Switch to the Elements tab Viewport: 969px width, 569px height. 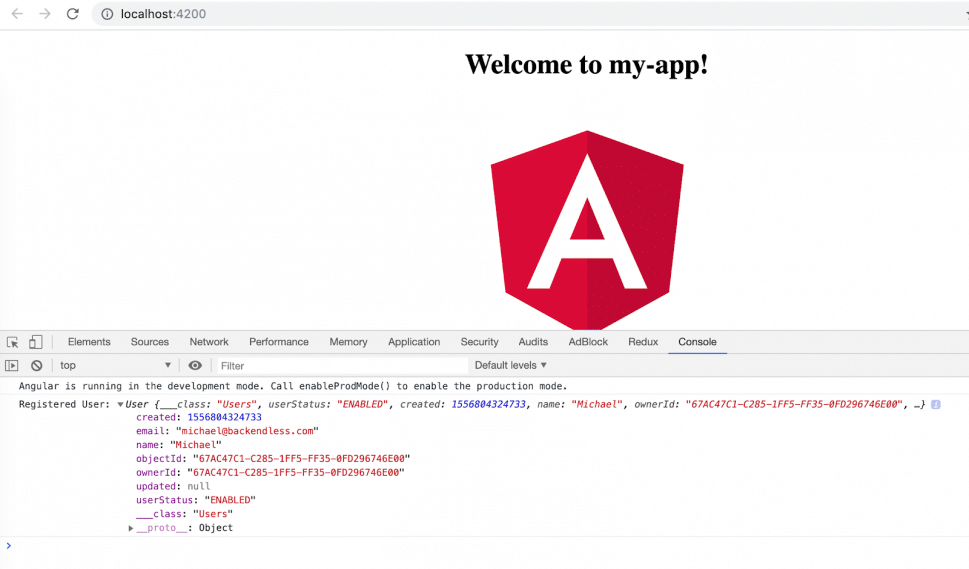click(x=89, y=342)
